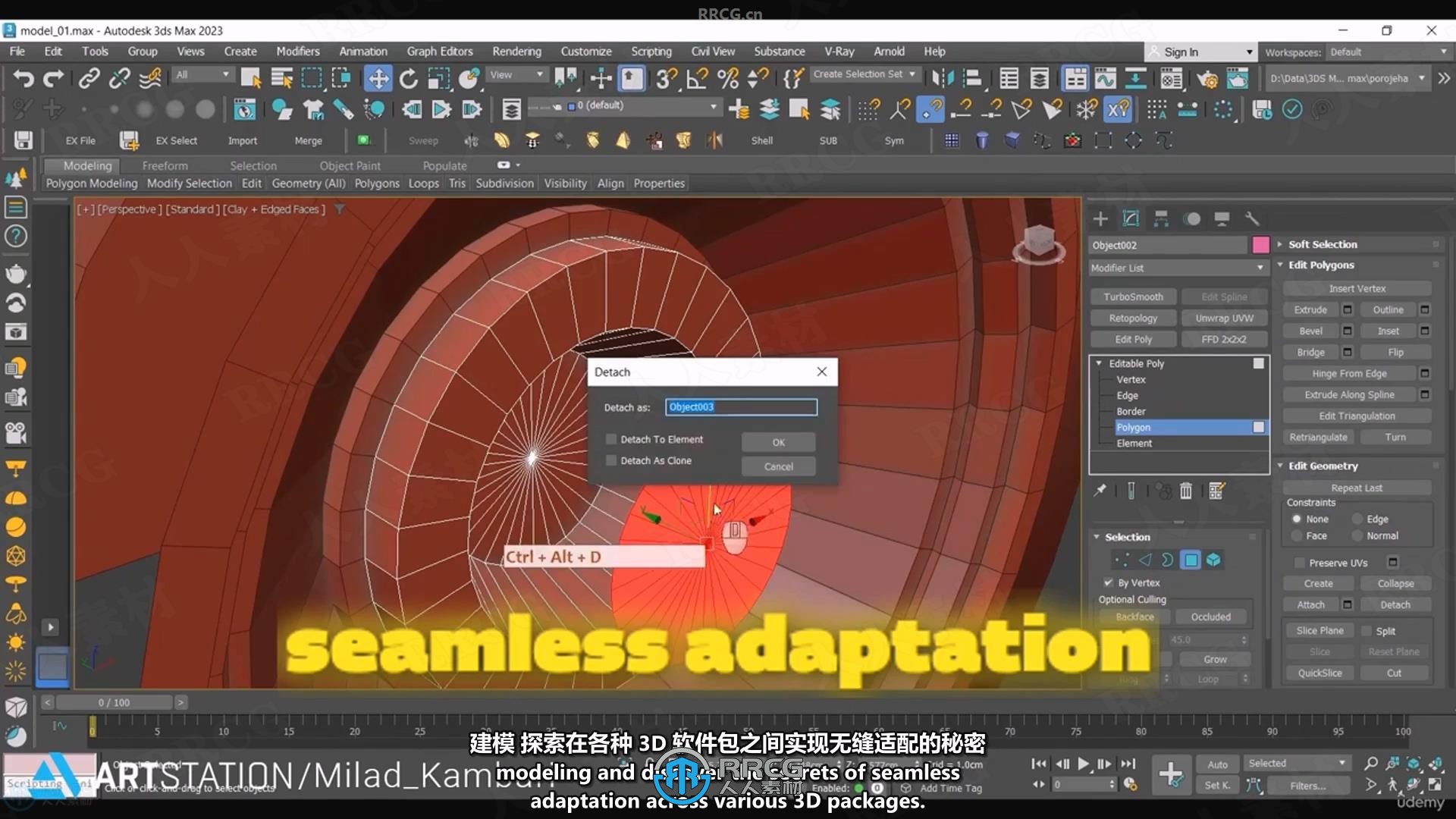This screenshot has height=819, width=1456.
Task: Click the Align tool icon
Action: tap(973, 78)
